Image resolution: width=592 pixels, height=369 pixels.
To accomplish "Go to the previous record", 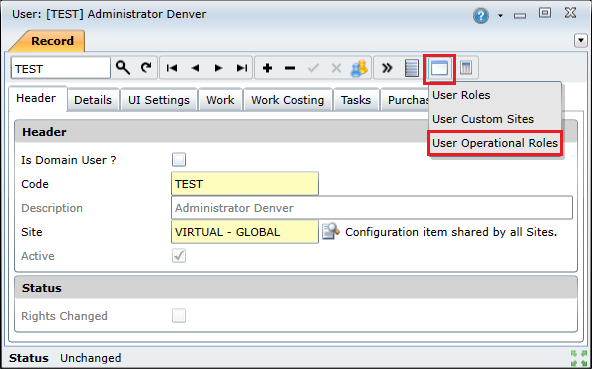I will coord(195,68).
